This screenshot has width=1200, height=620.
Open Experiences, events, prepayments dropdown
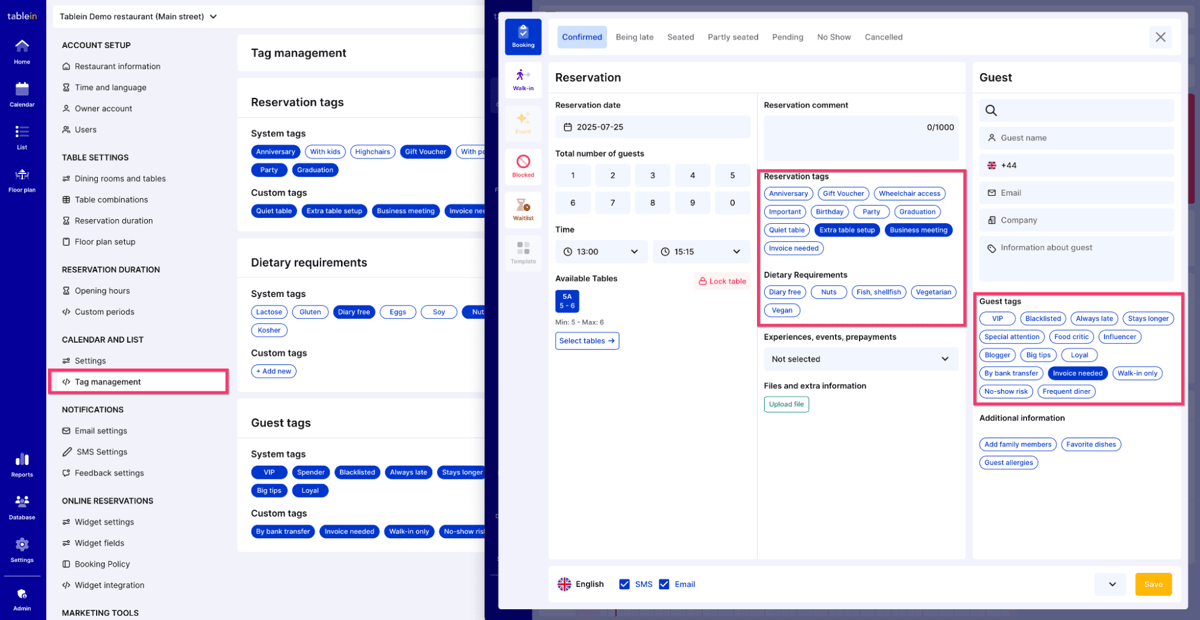point(860,359)
